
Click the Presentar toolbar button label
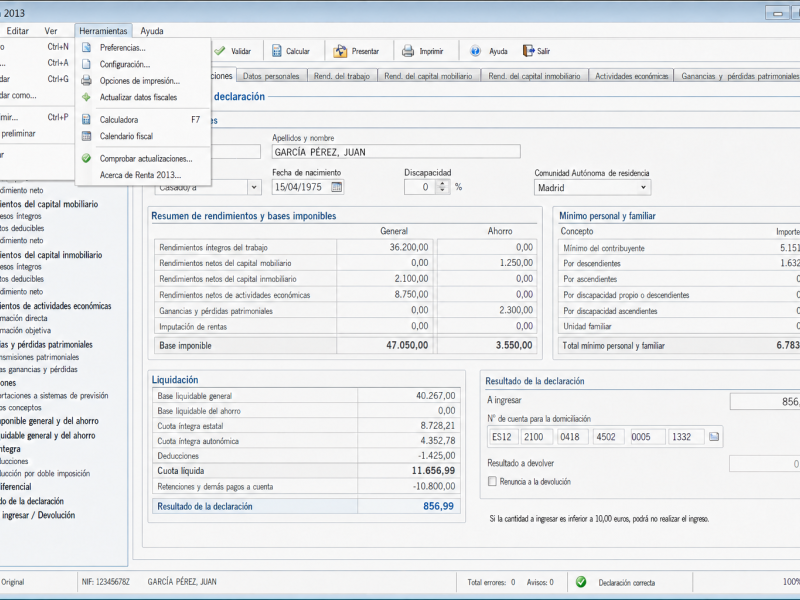(x=365, y=51)
